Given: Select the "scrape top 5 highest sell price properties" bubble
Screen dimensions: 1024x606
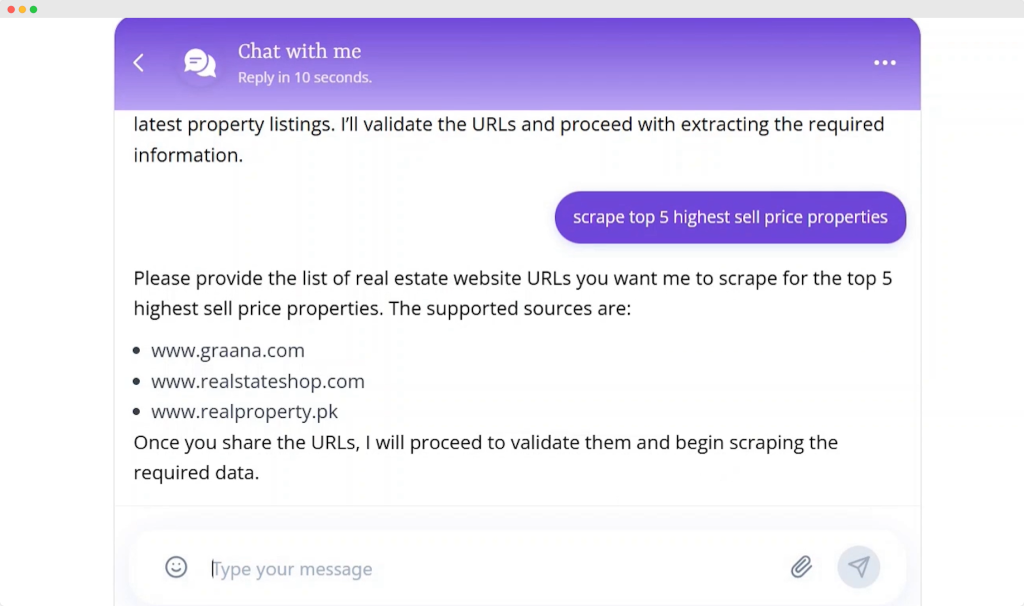Looking at the screenshot, I should coord(730,217).
